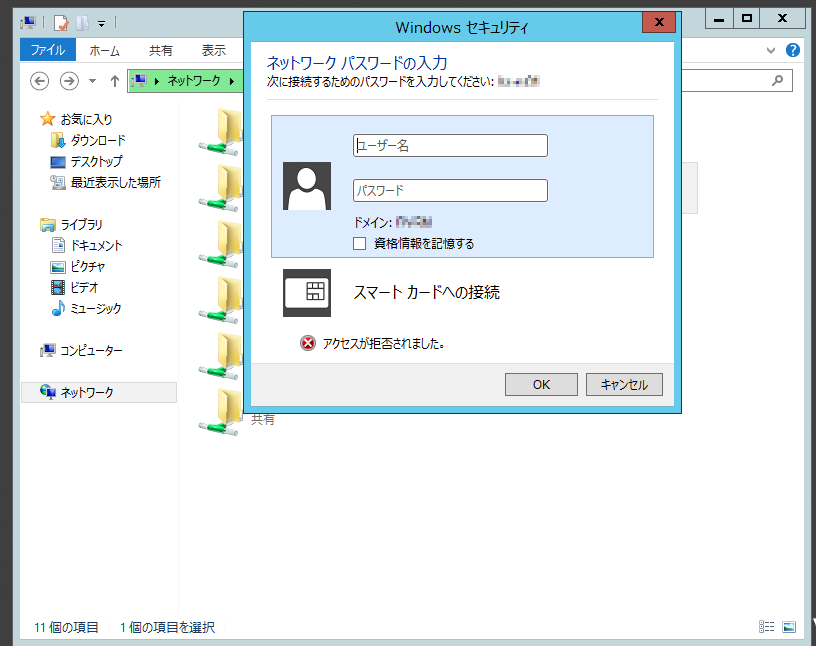
Task: Click the smart card icon
Action: pyautogui.click(x=307, y=293)
